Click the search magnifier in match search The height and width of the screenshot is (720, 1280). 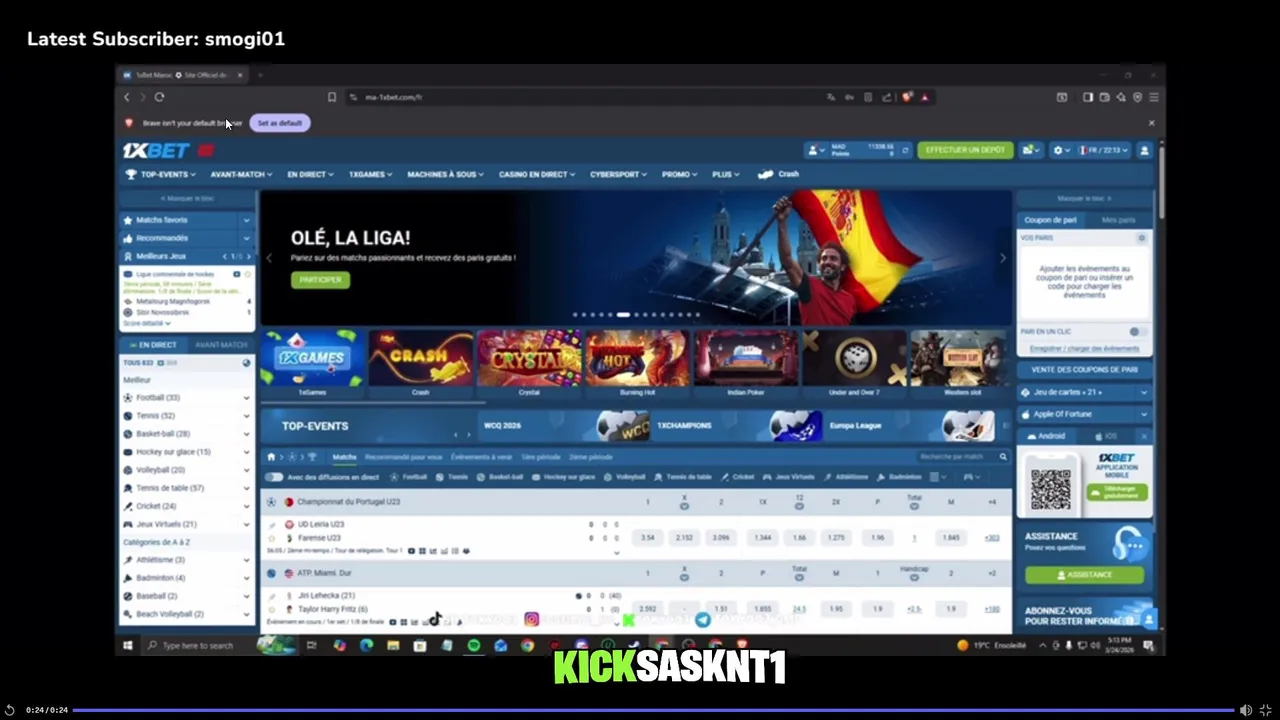1003,457
